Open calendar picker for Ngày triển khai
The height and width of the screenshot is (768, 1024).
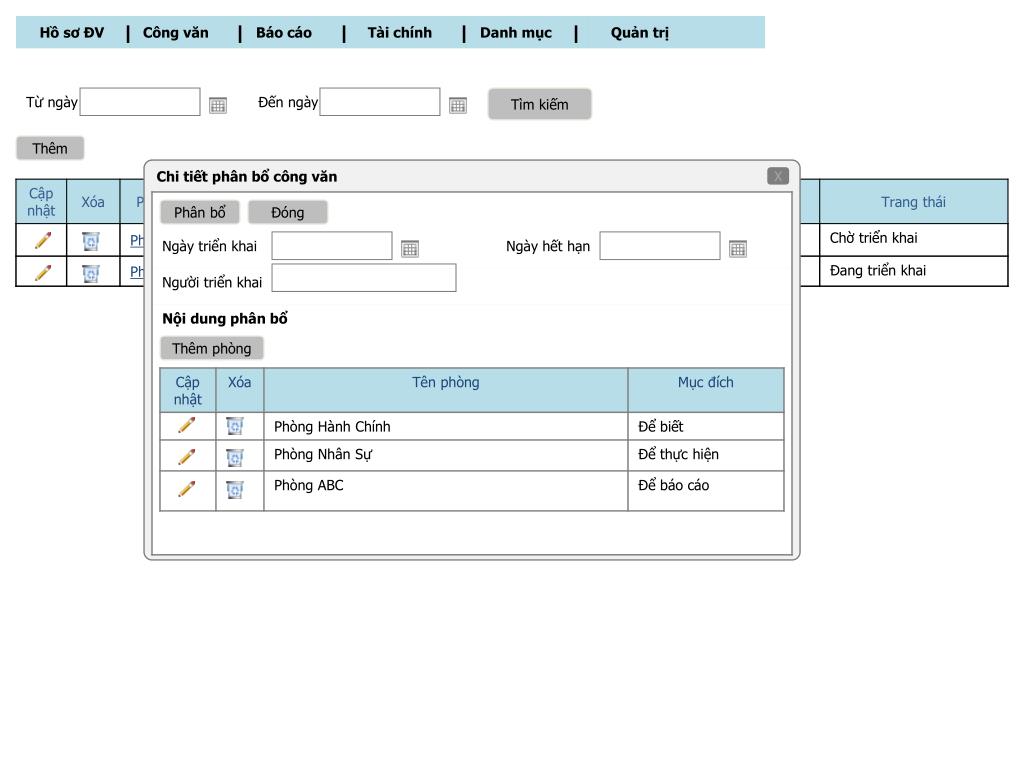click(x=409, y=249)
